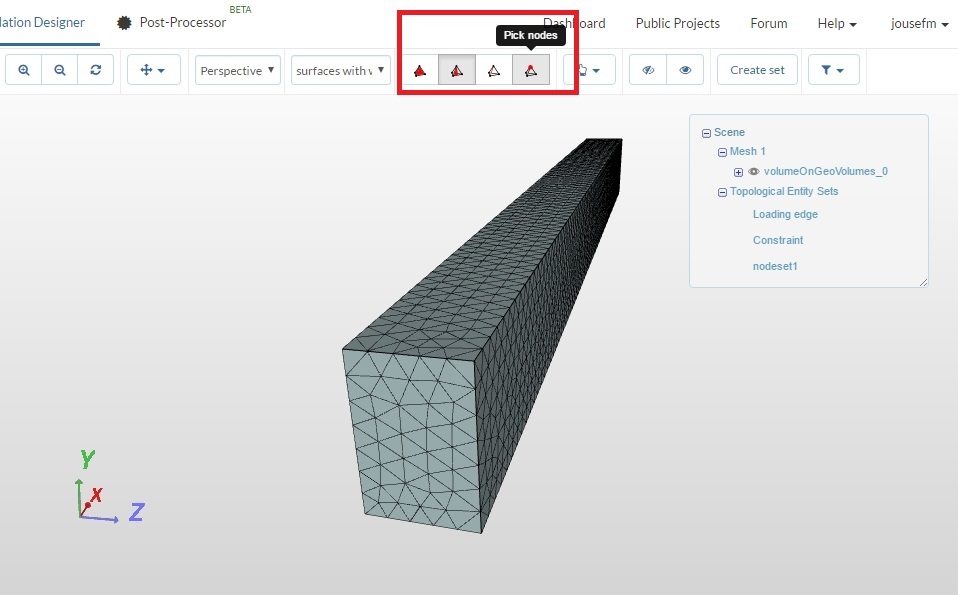Switch to the Post-Processor tab
Viewport: 958px width, 595px height.
tap(172, 23)
